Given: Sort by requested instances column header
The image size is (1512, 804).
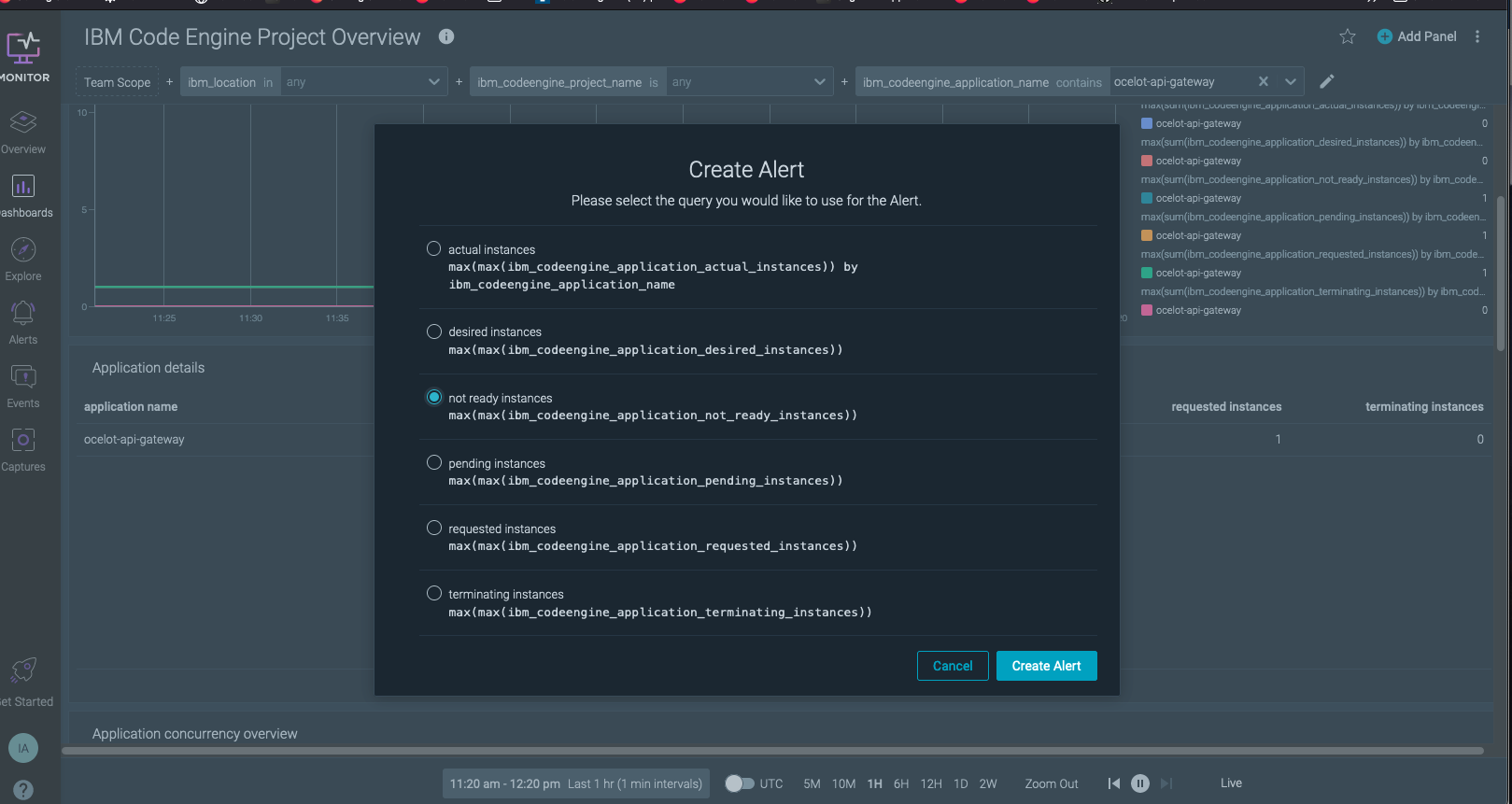Looking at the screenshot, I should tap(1226, 406).
